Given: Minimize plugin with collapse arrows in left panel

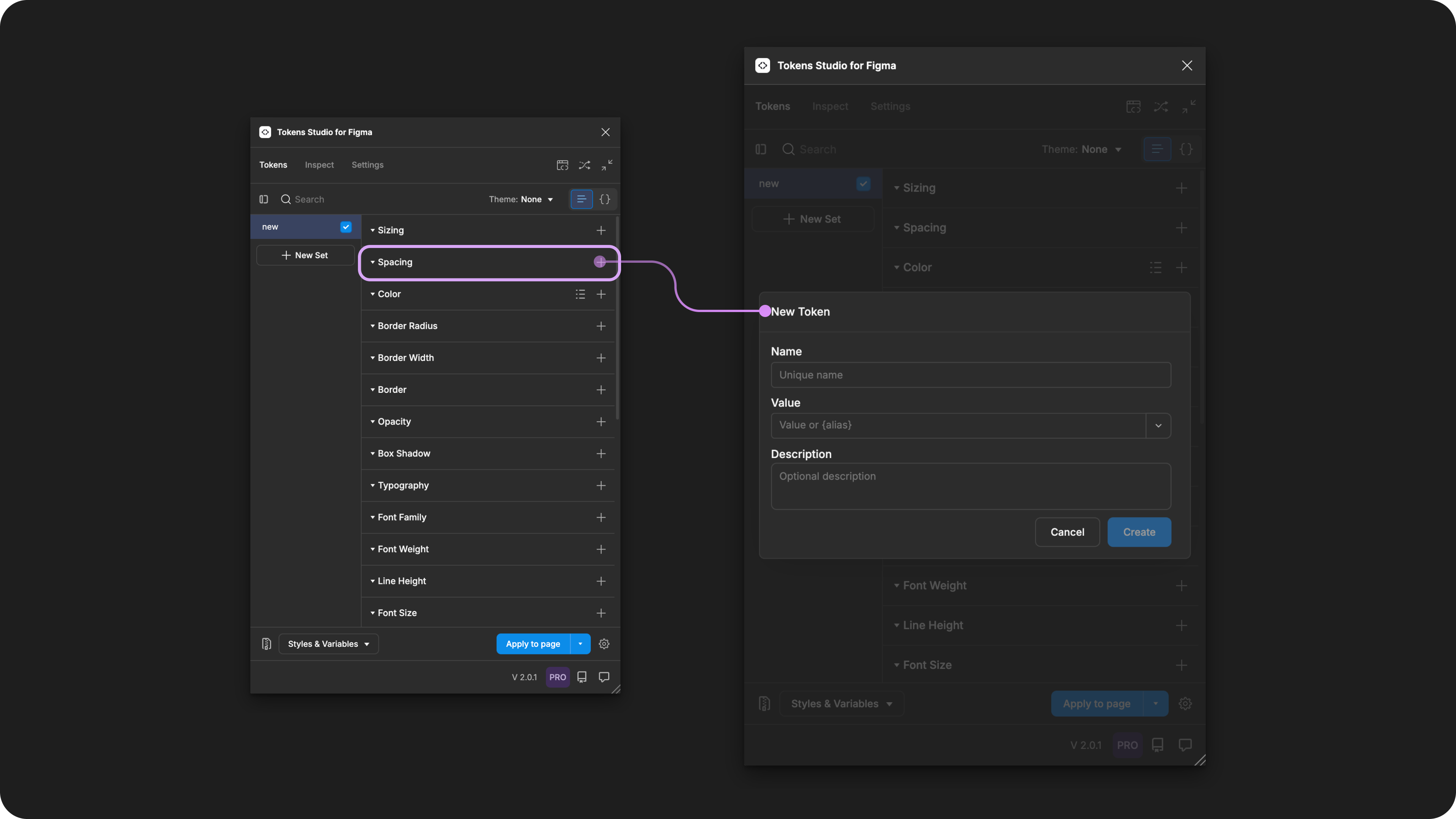Looking at the screenshot, I should (x=607, y=165).
